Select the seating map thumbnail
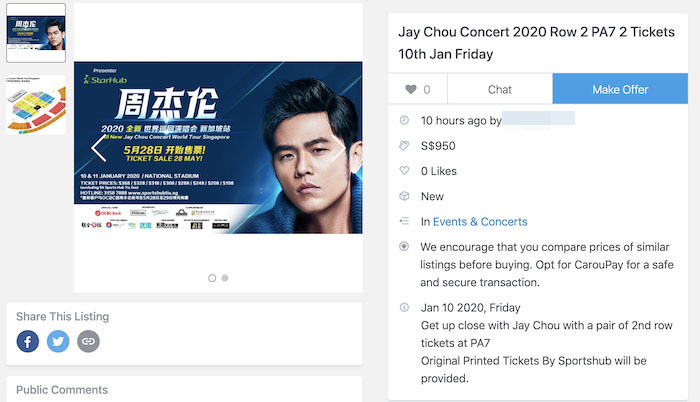 [x=36, y=104]
